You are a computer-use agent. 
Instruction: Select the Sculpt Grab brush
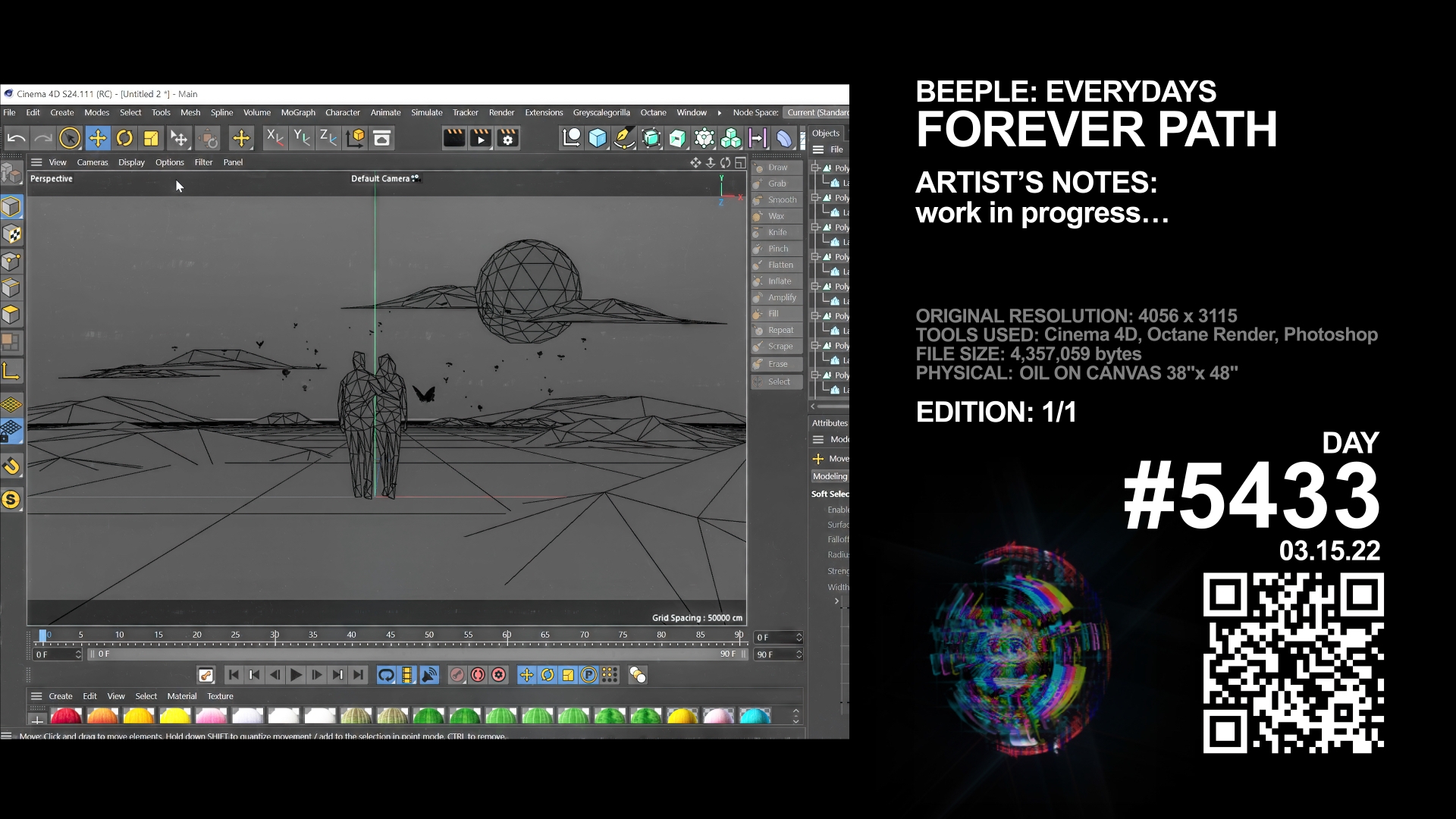[x=777, y=184]
